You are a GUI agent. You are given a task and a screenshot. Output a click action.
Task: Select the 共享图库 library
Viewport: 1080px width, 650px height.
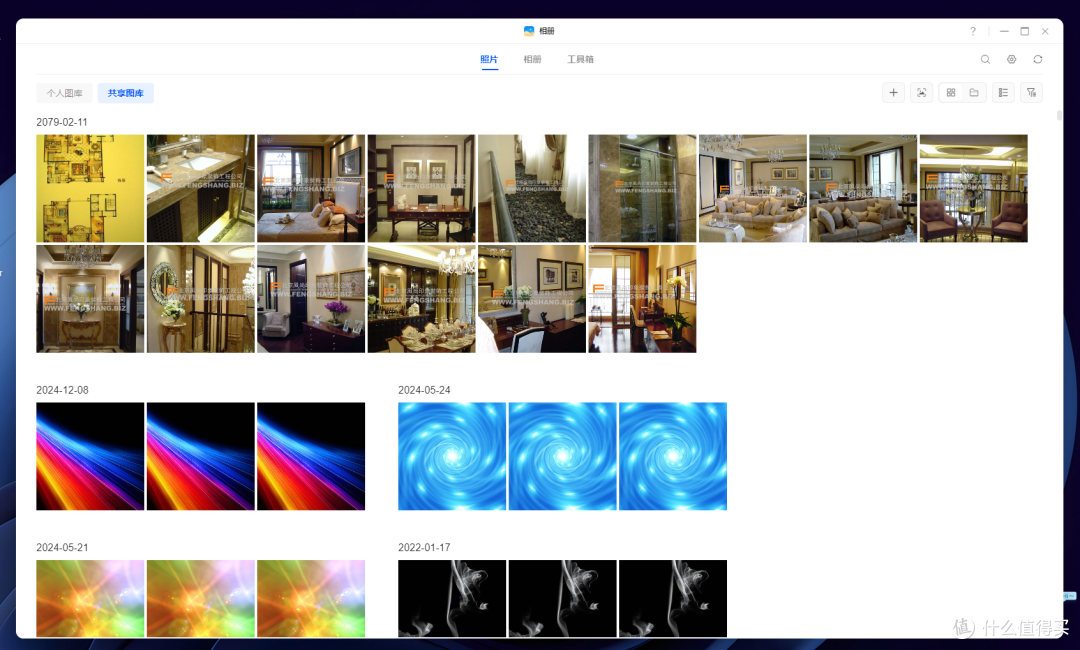pos(125,93)
